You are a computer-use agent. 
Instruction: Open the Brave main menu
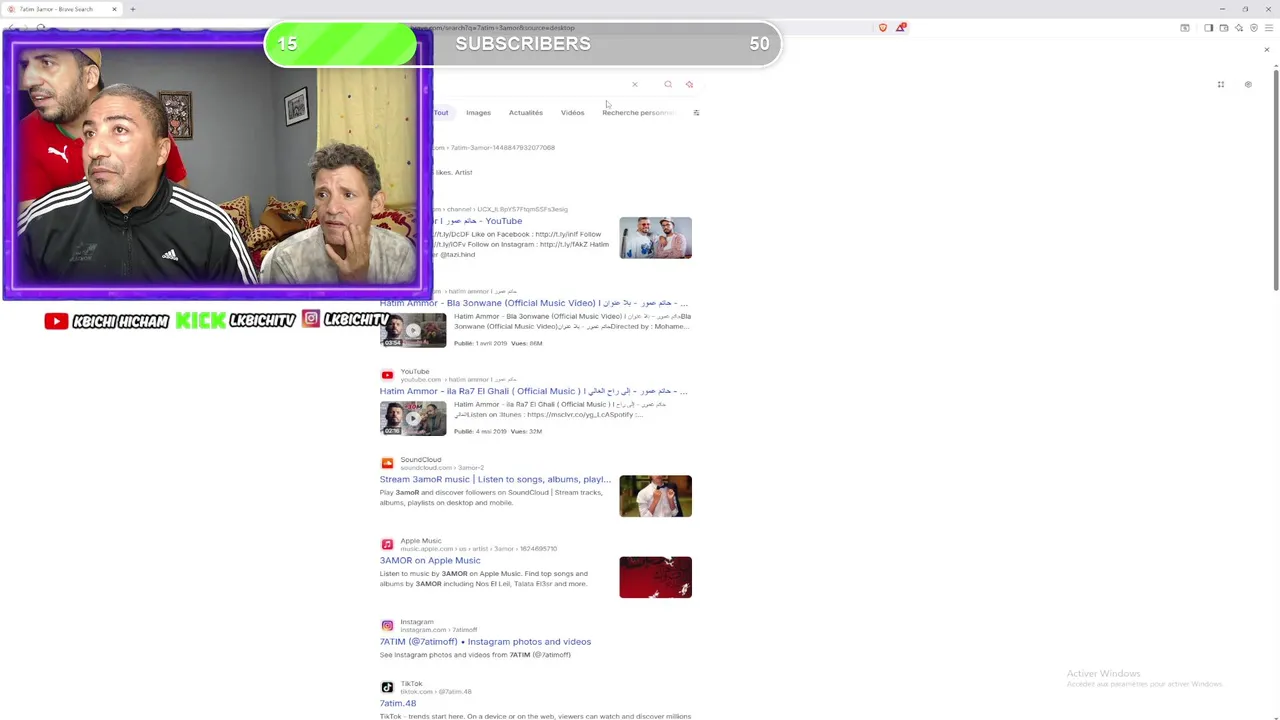(x=1268, y=28)
